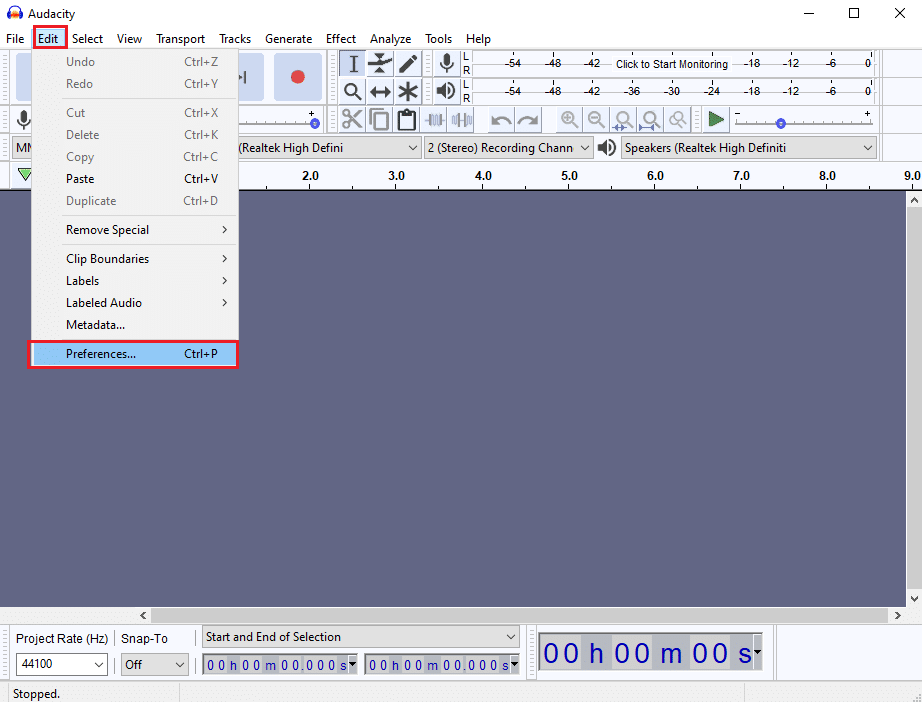Select the Envelope tool
Viewport: 922px width, 702px height.
pyautogui.click(x=380, y=64)
